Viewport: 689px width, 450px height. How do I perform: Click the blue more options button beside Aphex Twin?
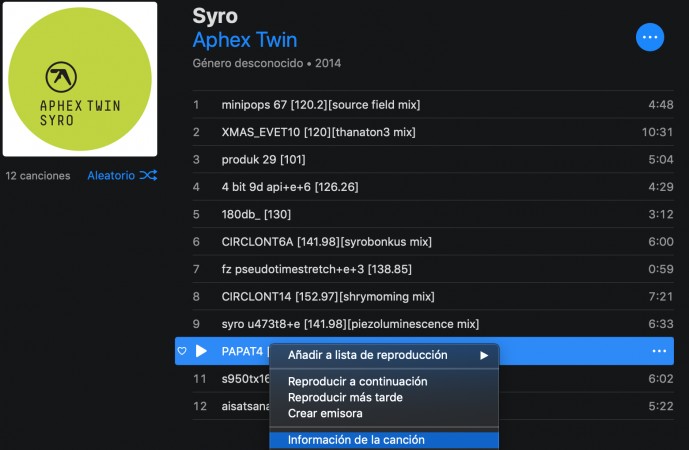[x=650, y=37]
